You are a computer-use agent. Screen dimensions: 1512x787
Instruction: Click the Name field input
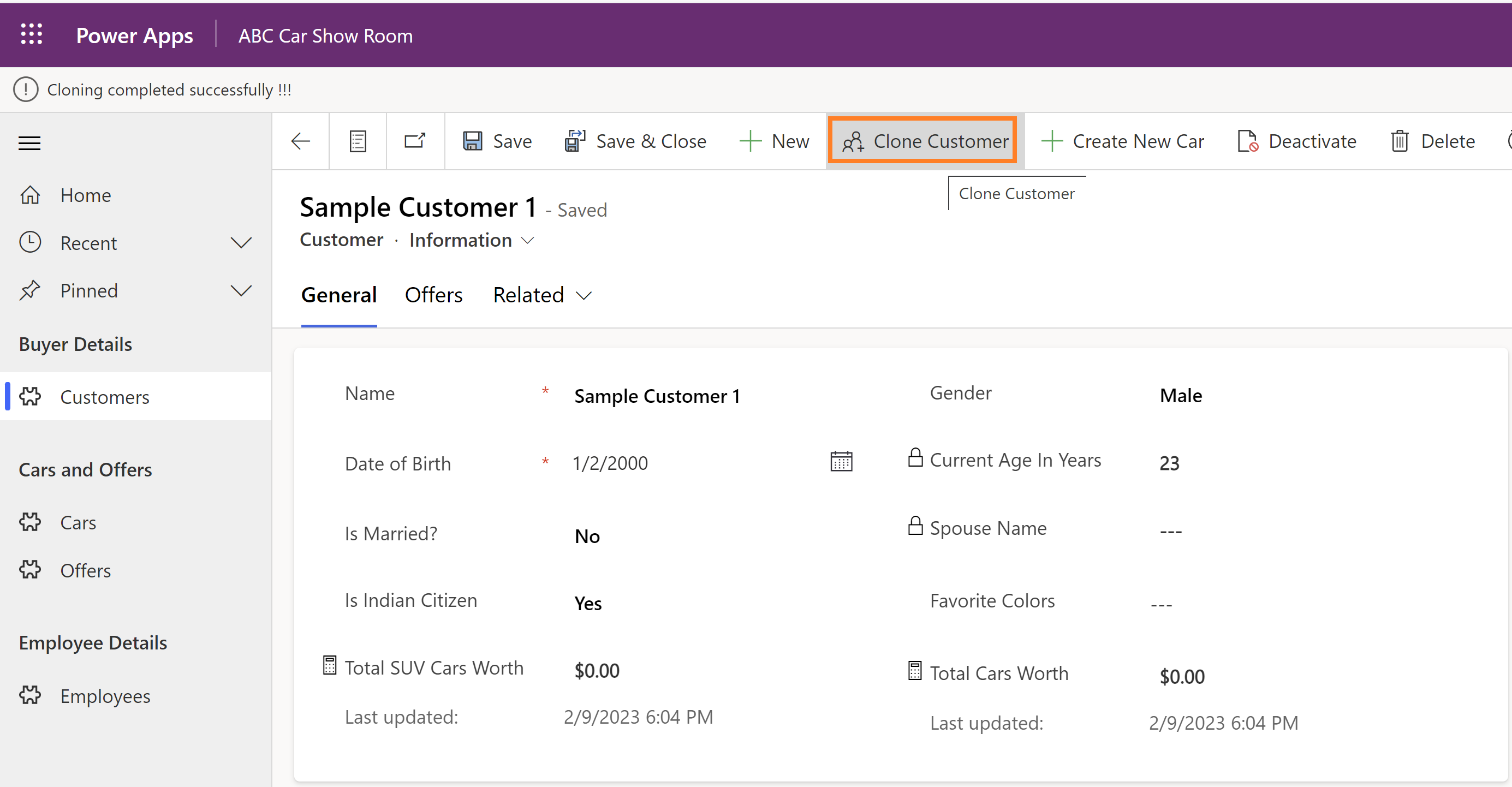pos(656,396)
